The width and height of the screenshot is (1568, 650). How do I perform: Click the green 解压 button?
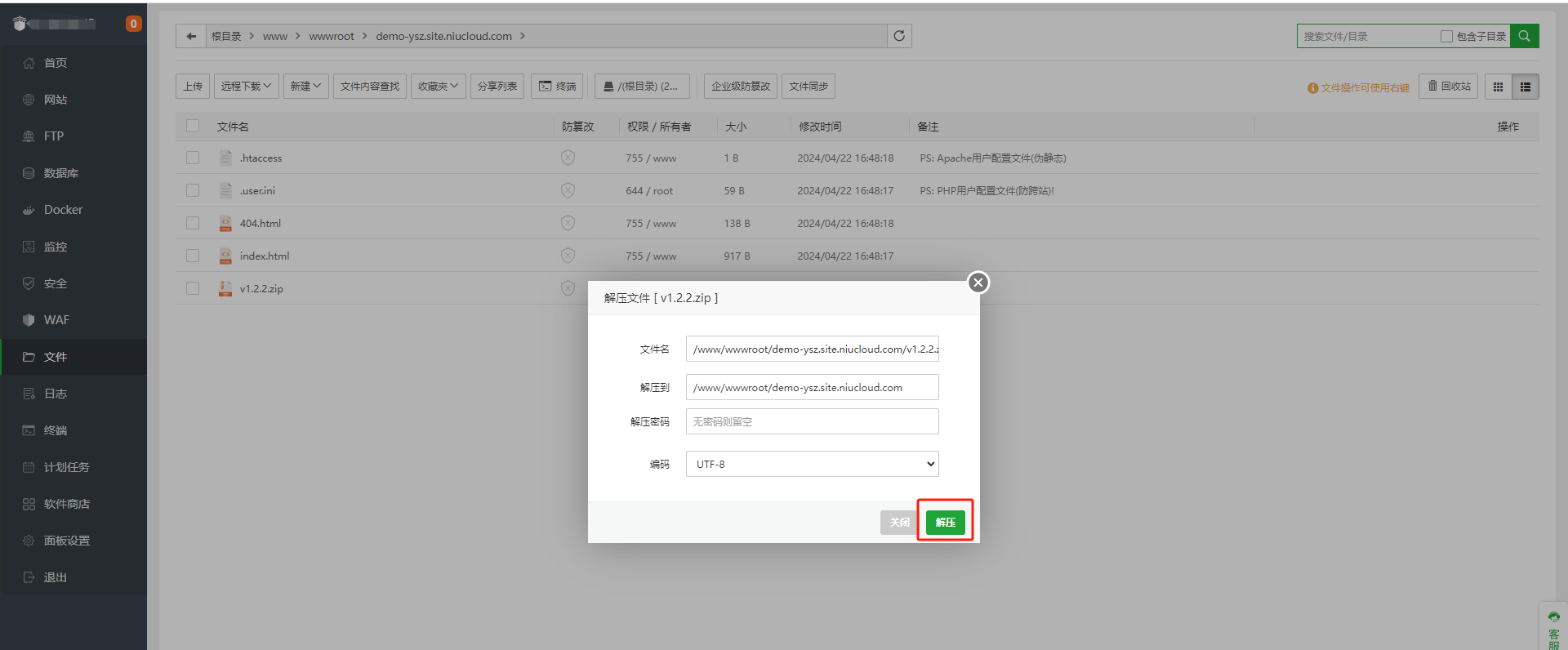945,523
